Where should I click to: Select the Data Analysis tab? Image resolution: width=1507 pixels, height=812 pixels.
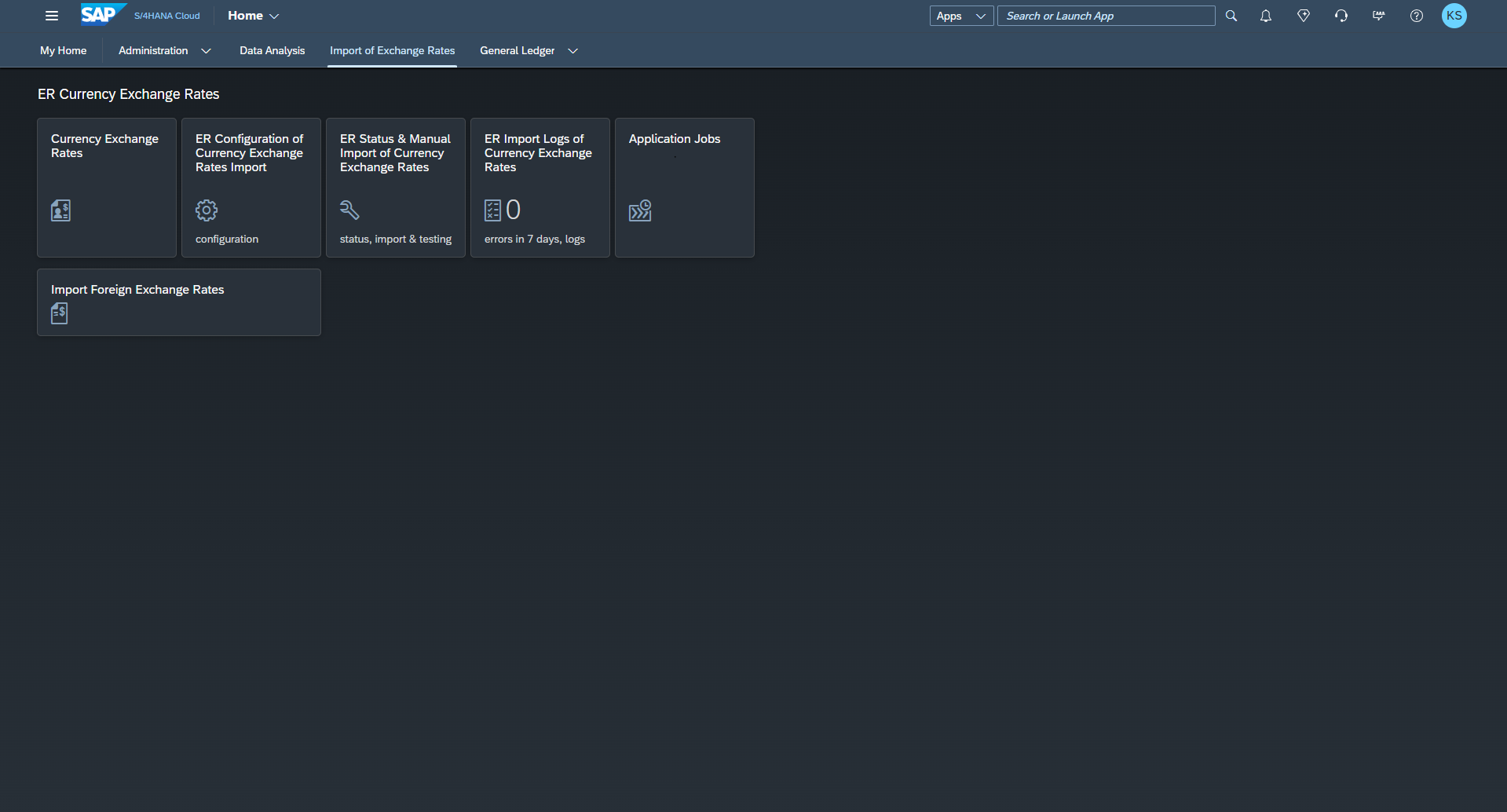(272, 51)
